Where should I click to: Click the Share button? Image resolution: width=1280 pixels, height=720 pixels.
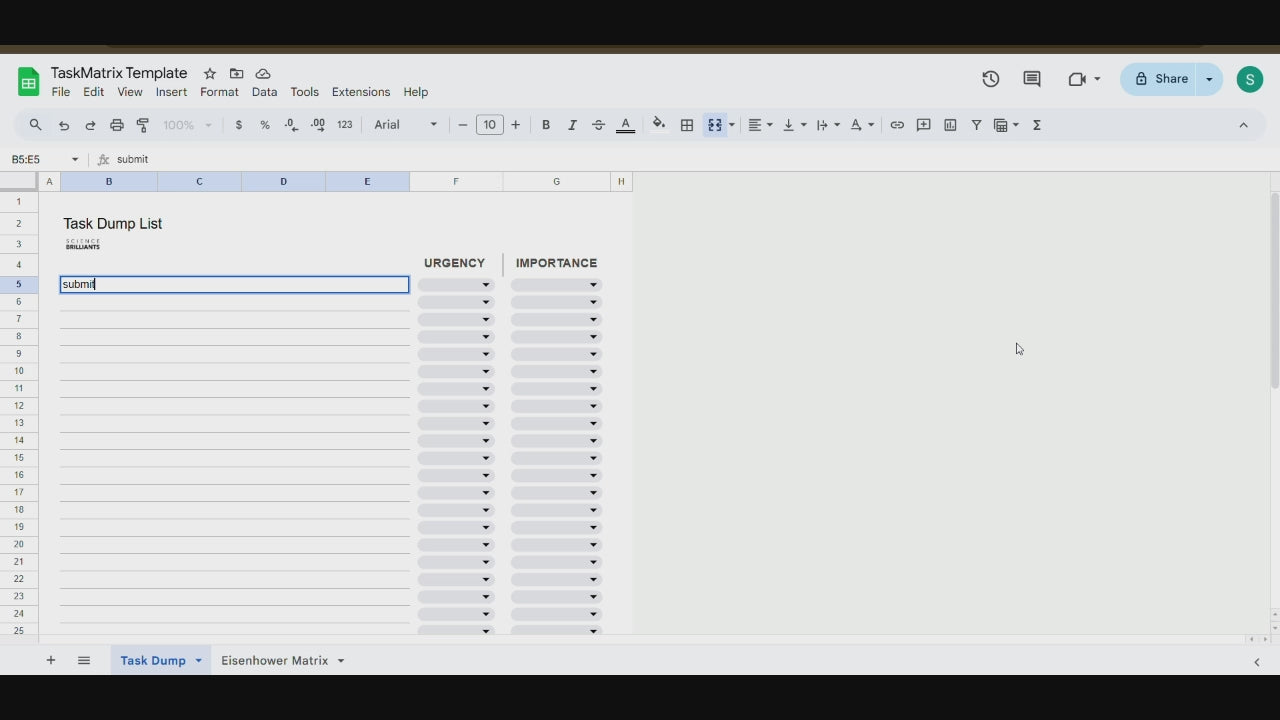1160,79
